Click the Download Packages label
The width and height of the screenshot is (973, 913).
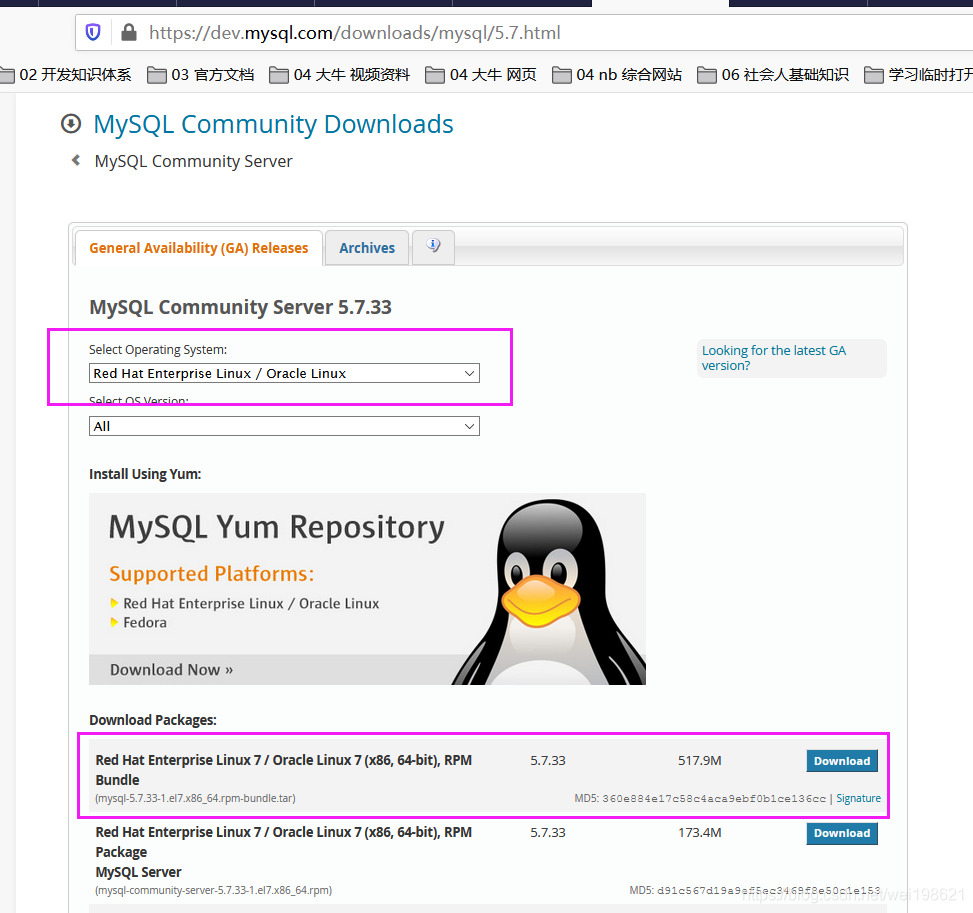pos(153,720)
